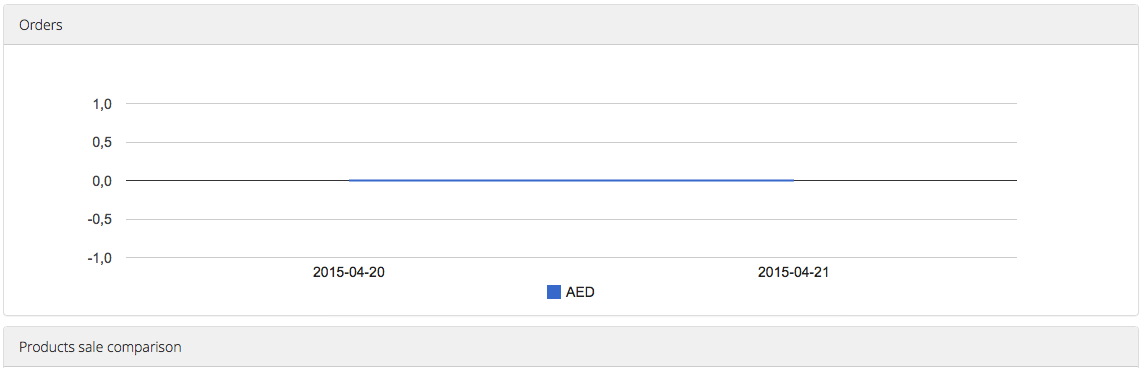Image resolution: width=1148 pixels, height=368 pixels.
Task: Click the -1,0 y-axis label
Action: pyautogui.click(x=100, y=259)
